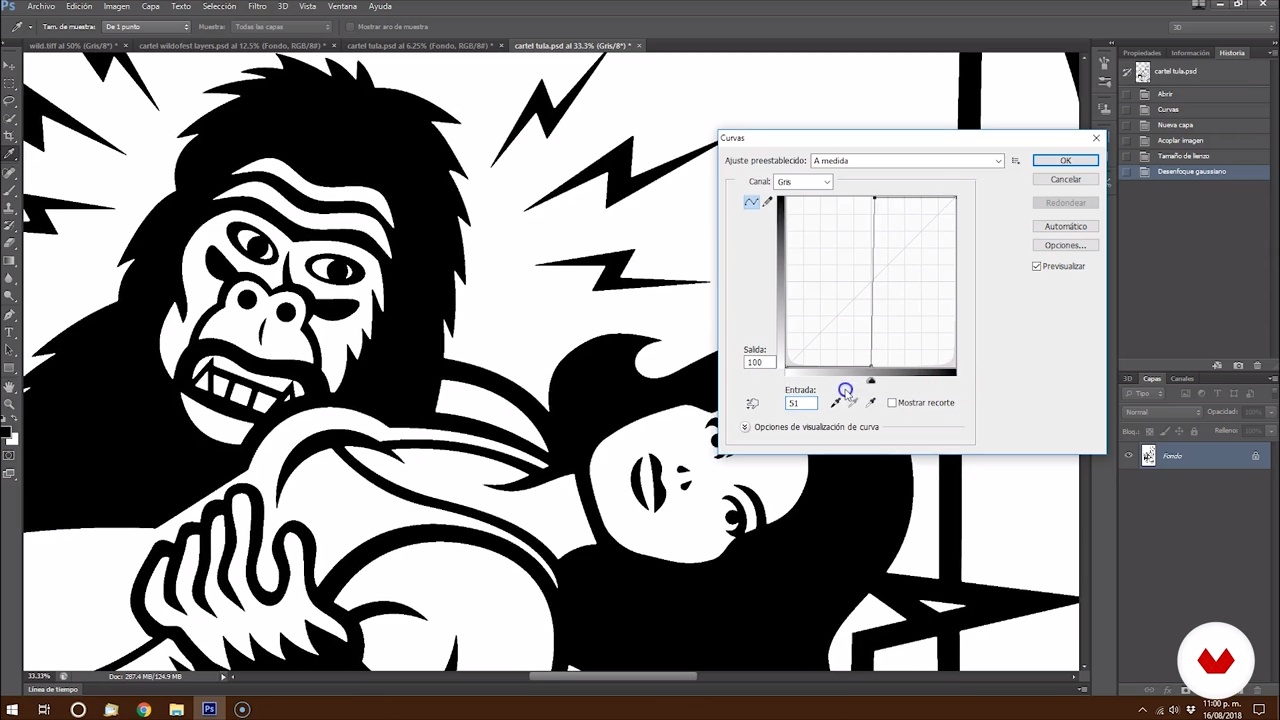Pick the black point eyedropper in Curvas
Image resolution: width=1280 pixels, height=720 pixels.
(835, 402)
